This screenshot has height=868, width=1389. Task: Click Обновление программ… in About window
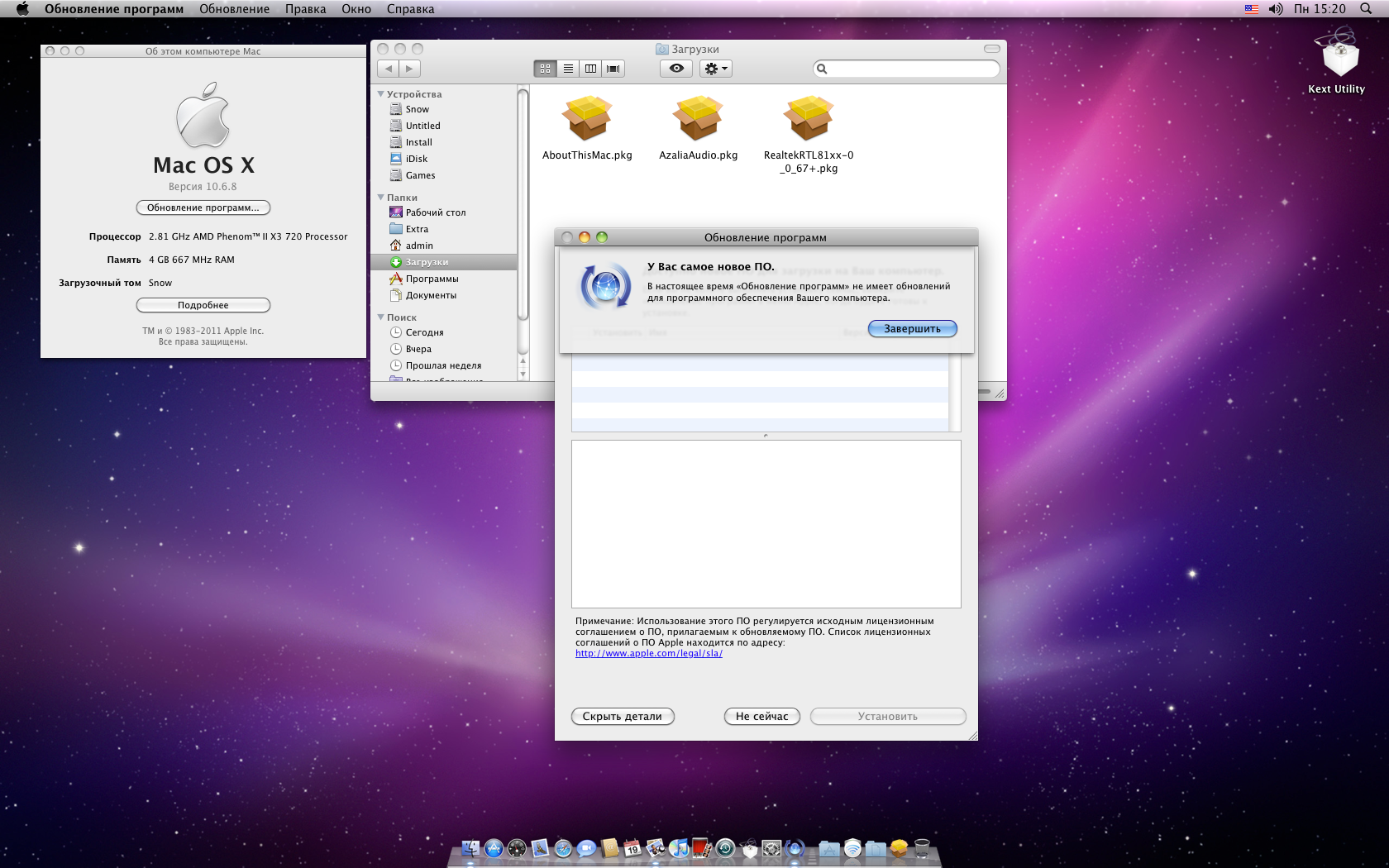click(x=203, y=207)
